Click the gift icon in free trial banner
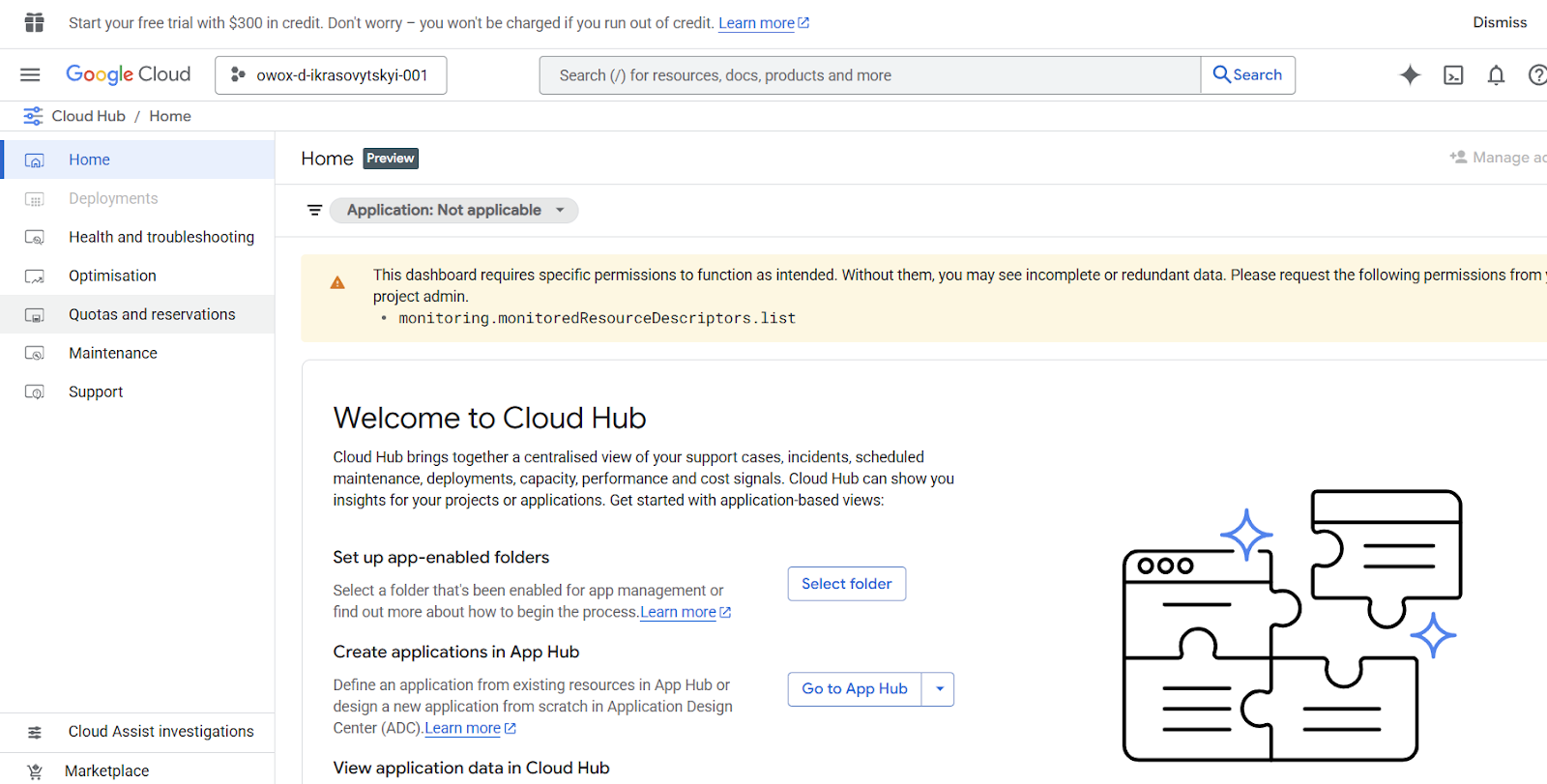The width and height of the screenshot is (1547, 784). 35,22
